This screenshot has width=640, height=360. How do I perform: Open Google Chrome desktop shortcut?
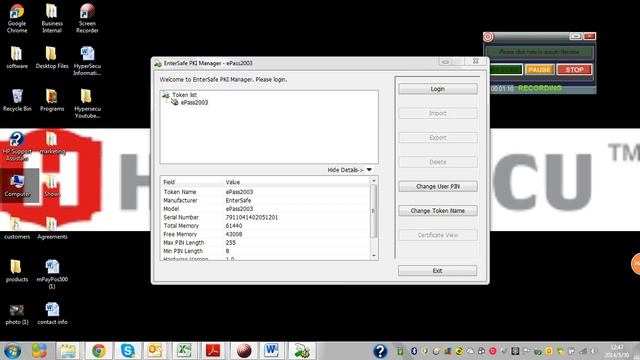pyautogui.click(x=17, y=18)
